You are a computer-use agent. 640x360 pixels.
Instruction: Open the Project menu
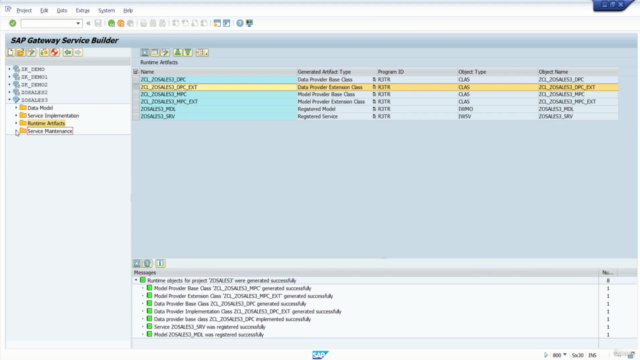coord(24,10)
